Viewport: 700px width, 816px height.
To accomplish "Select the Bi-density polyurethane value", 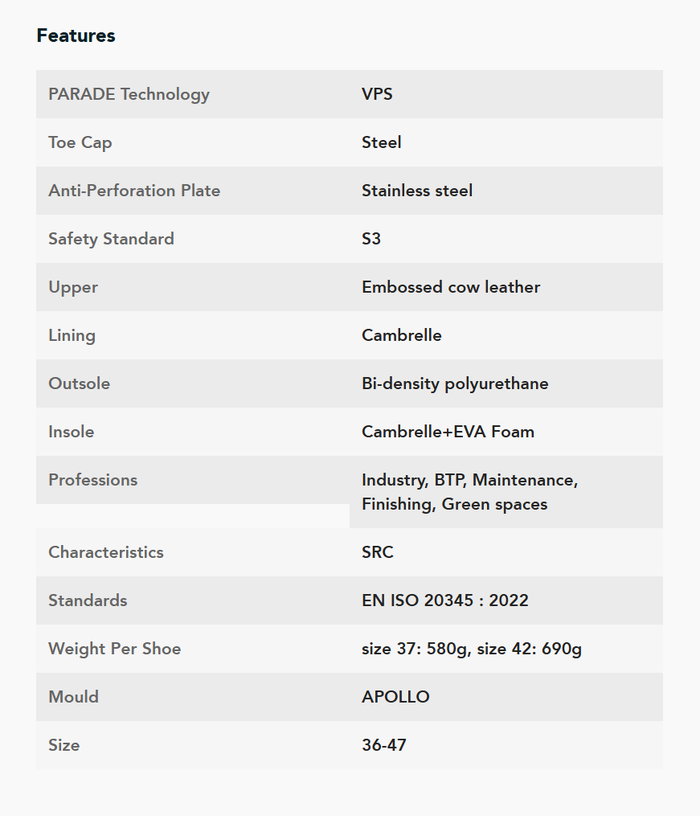I will [x=455, y=384].
